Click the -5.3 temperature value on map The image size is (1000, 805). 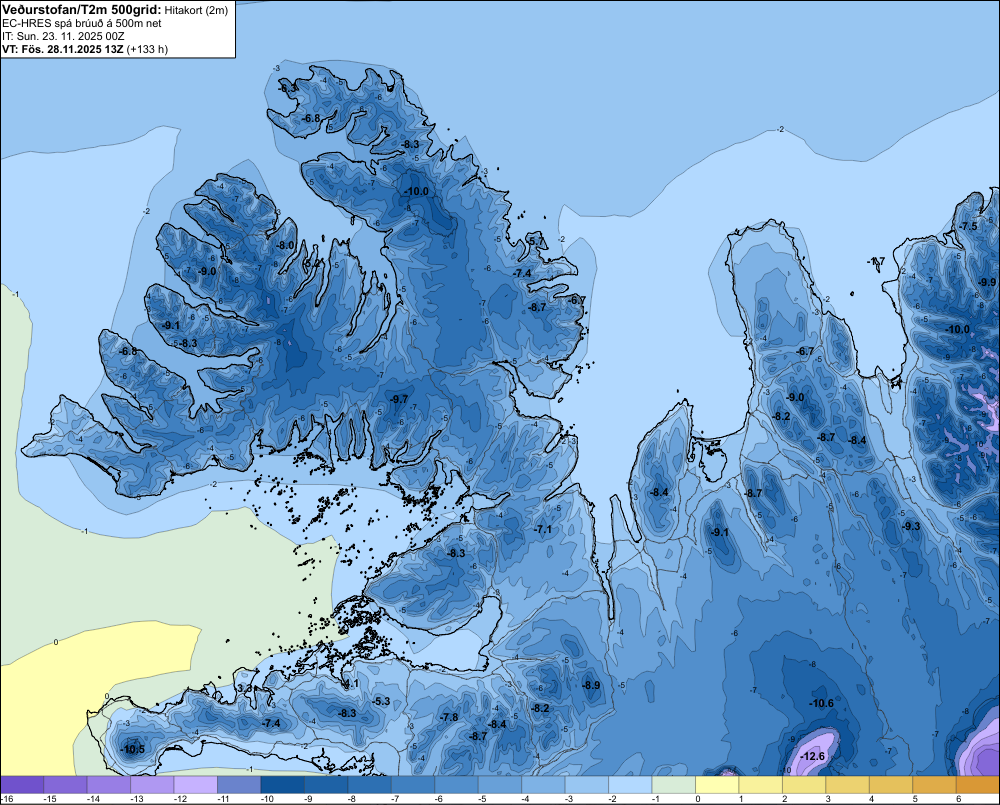tap(381, 702)
